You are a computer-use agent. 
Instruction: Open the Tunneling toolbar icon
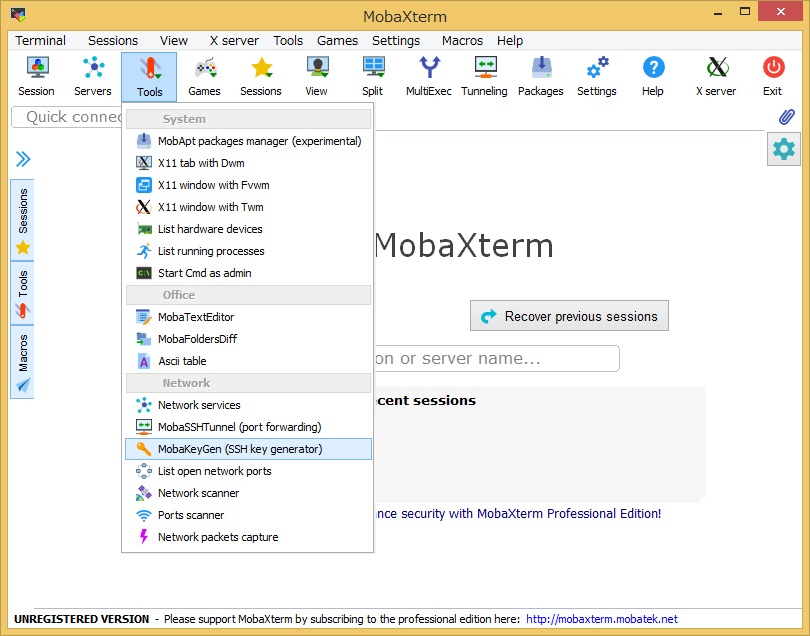pyautogui.click(x=485, y=76)
